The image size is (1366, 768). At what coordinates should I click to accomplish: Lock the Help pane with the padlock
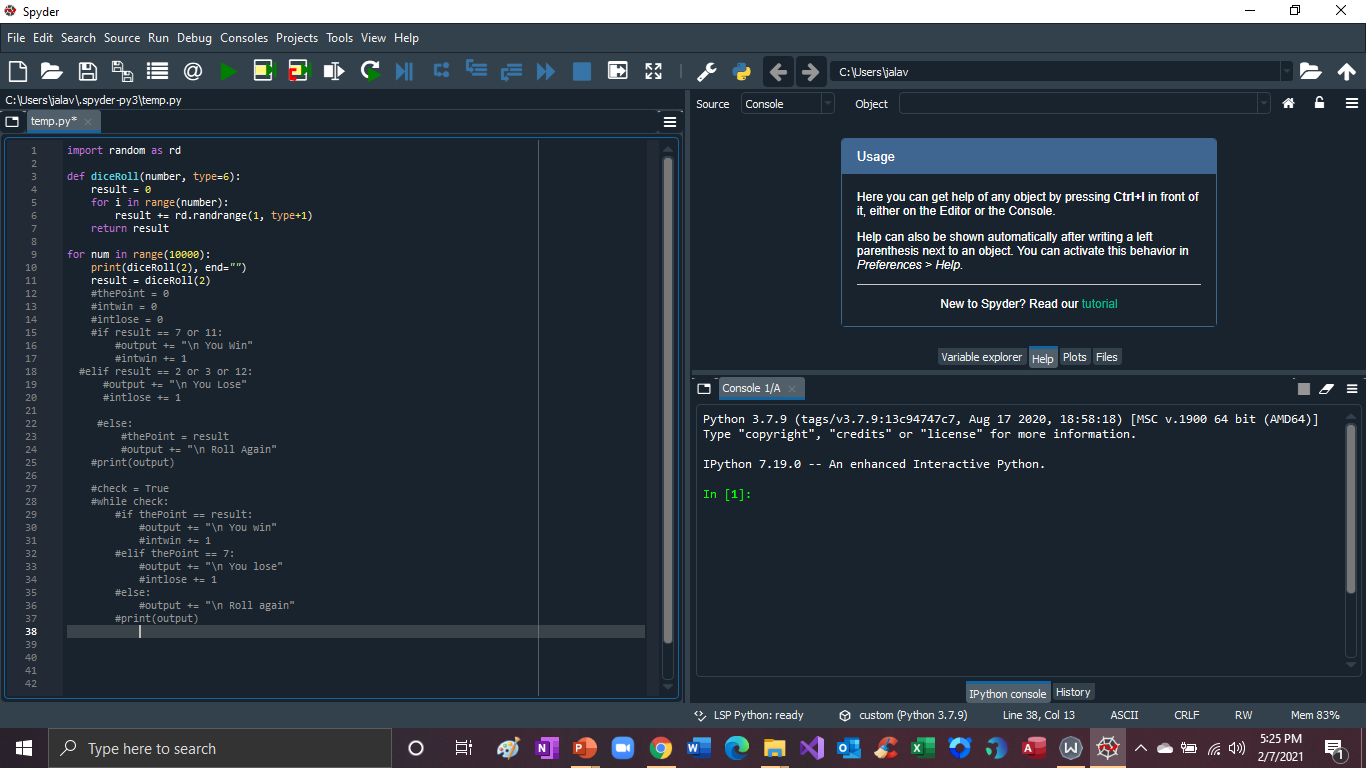point(1320,103)
